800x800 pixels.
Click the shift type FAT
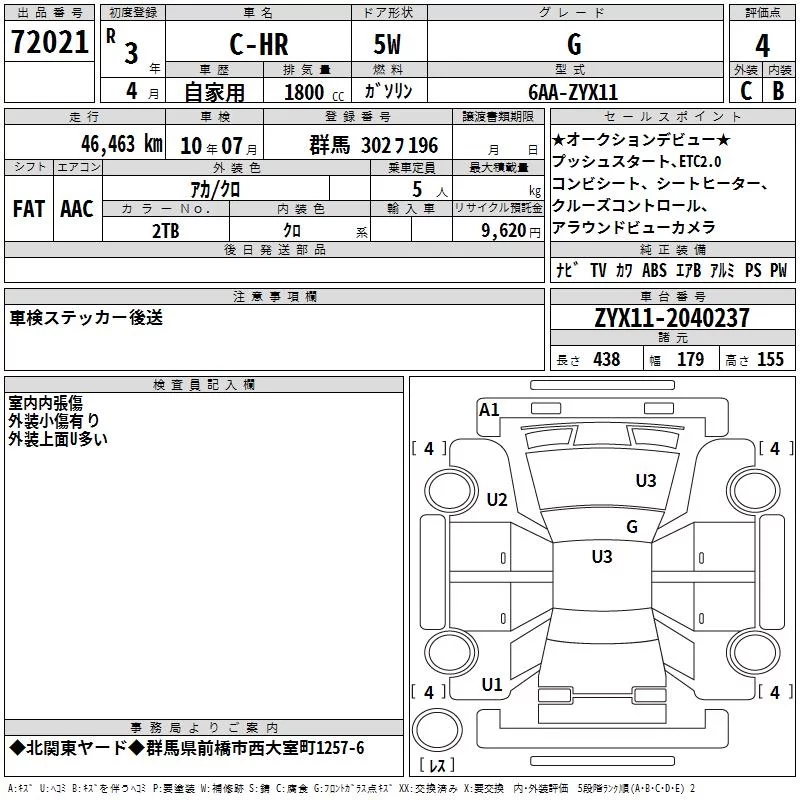click(x=29, y=209)
